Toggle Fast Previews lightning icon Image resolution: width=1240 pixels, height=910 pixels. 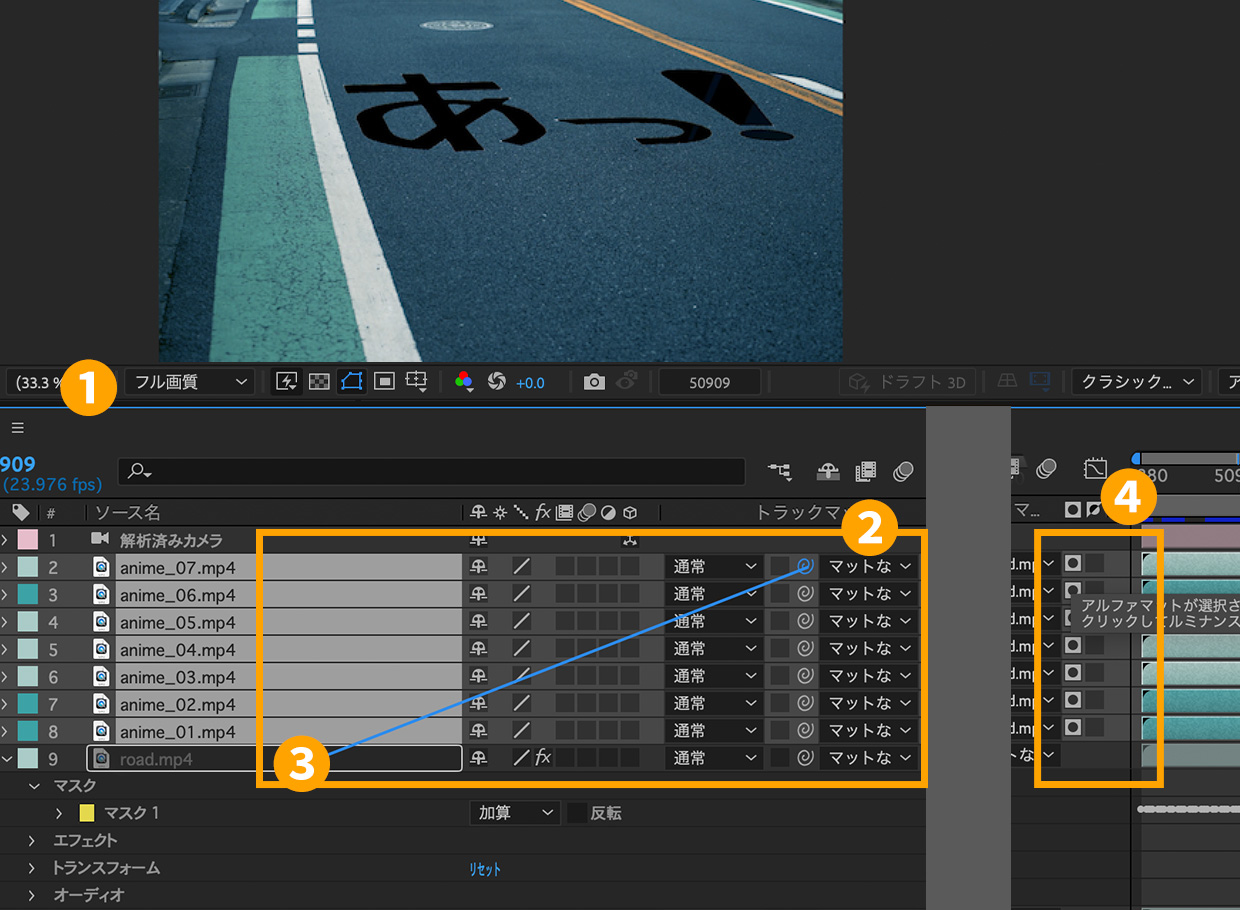click(x=287, y=382)
